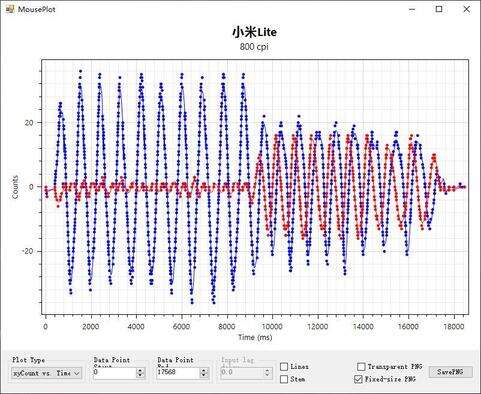
Task: Click the '800 cpi' subtitle text
Action: point(254,46)
